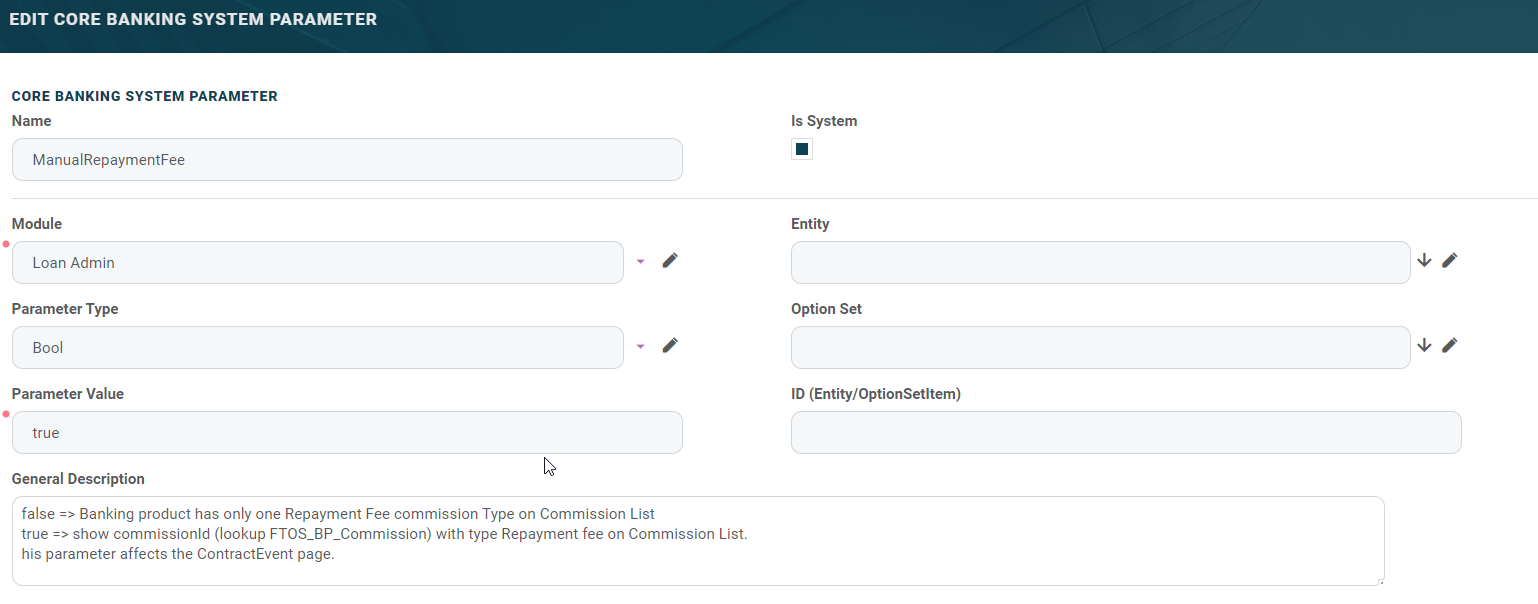Click the pencil edit icon beside Entity
This screenshot has height=604, width=1538.
(x=1449, y=261)
